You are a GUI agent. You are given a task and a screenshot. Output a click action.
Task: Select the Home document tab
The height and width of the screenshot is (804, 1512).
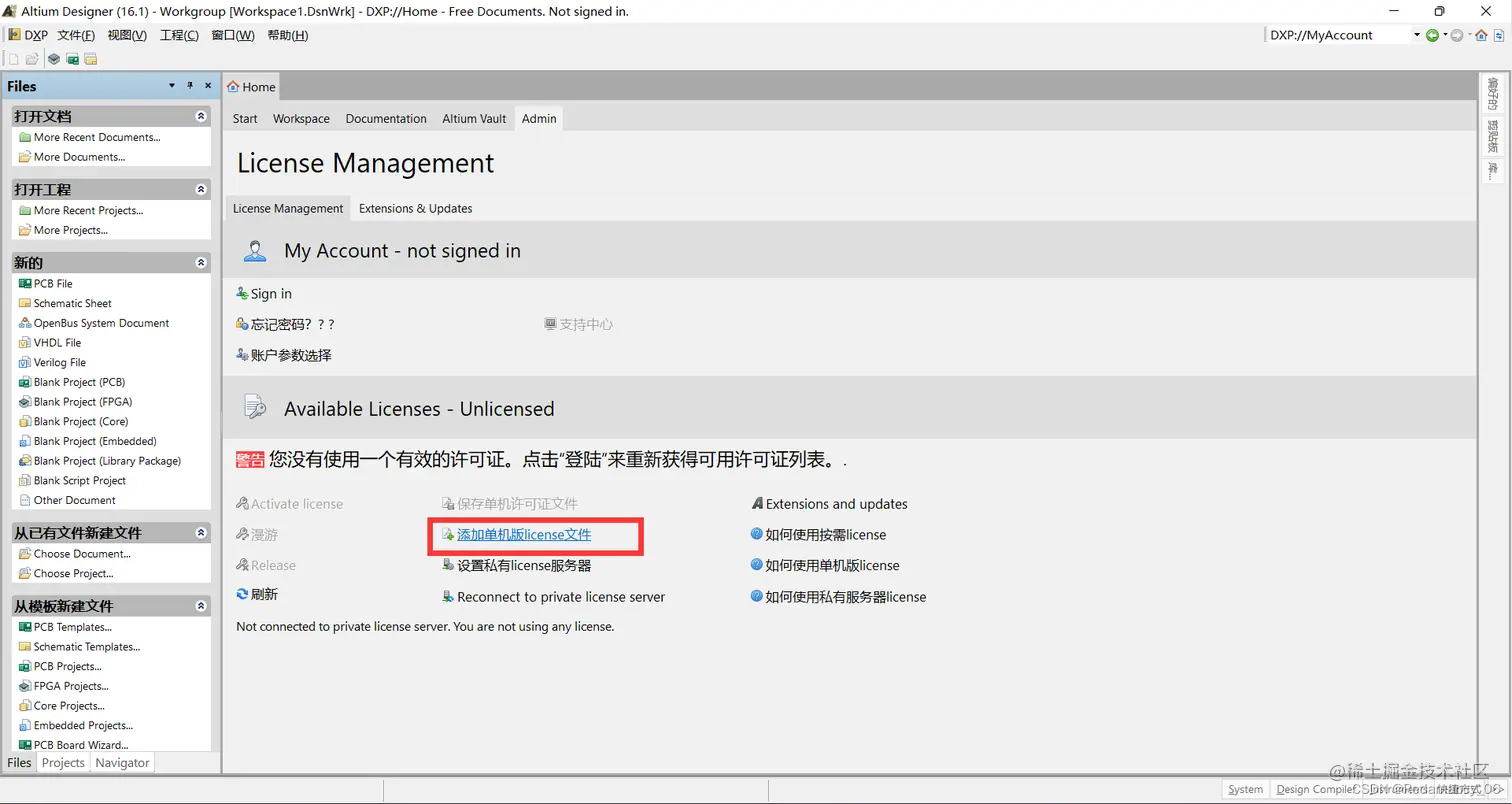pos(251,87)
